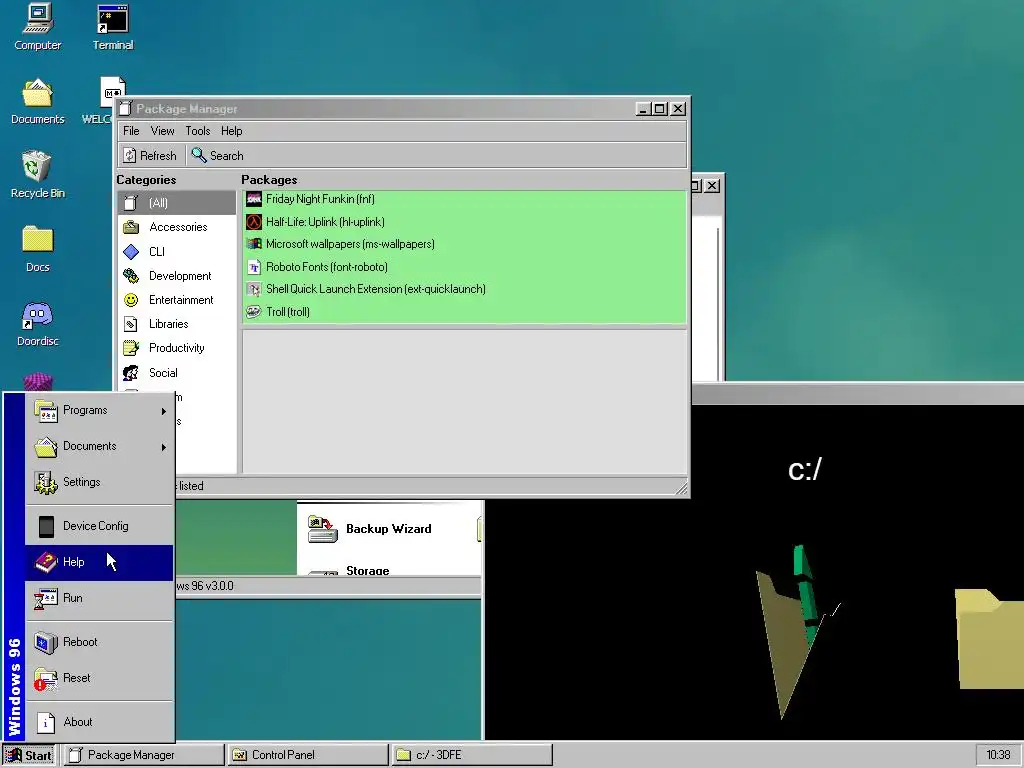Switch to Control Panel taskbar button
1024x768 pixels.
(308, 755)
